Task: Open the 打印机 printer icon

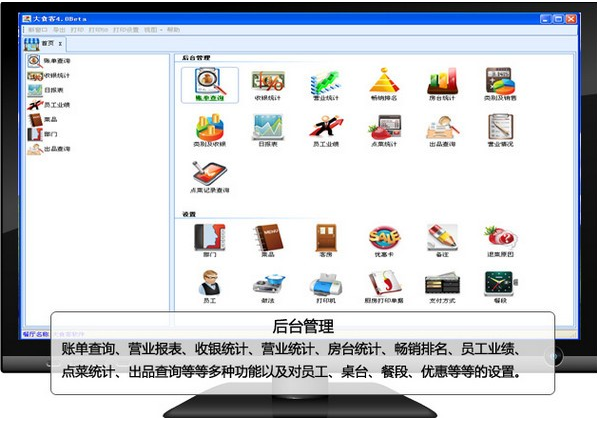Action: 326,287
